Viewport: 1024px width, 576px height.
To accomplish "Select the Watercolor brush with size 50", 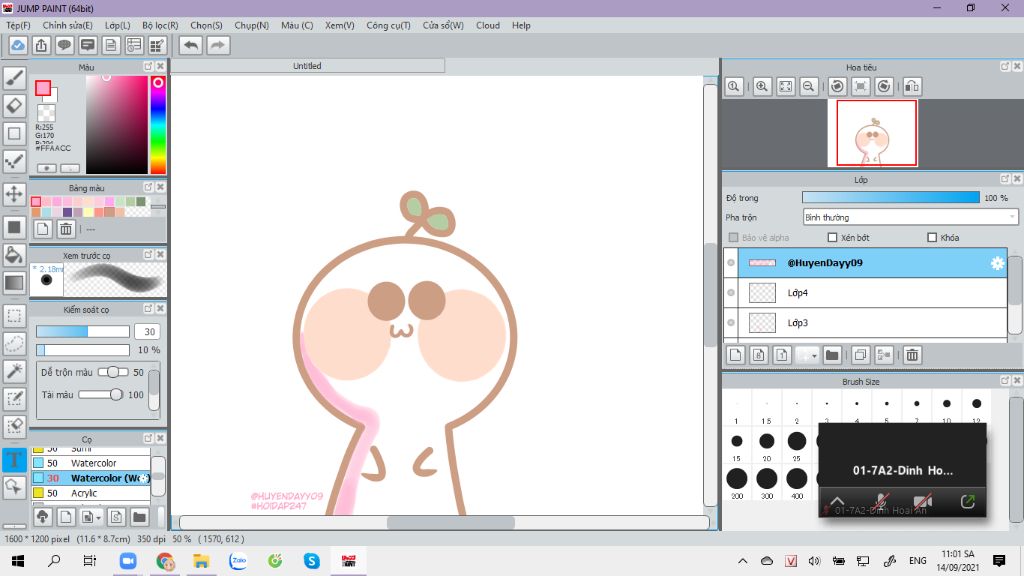I will coord(91,463).
